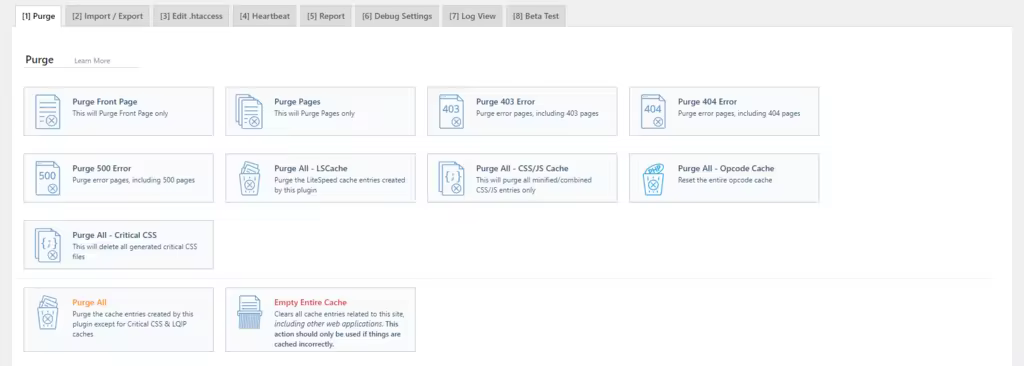The width and height of the screenshot is (1024, 366).
Task: Click the Purge Front Page title
Action: (x=104, y=102)
